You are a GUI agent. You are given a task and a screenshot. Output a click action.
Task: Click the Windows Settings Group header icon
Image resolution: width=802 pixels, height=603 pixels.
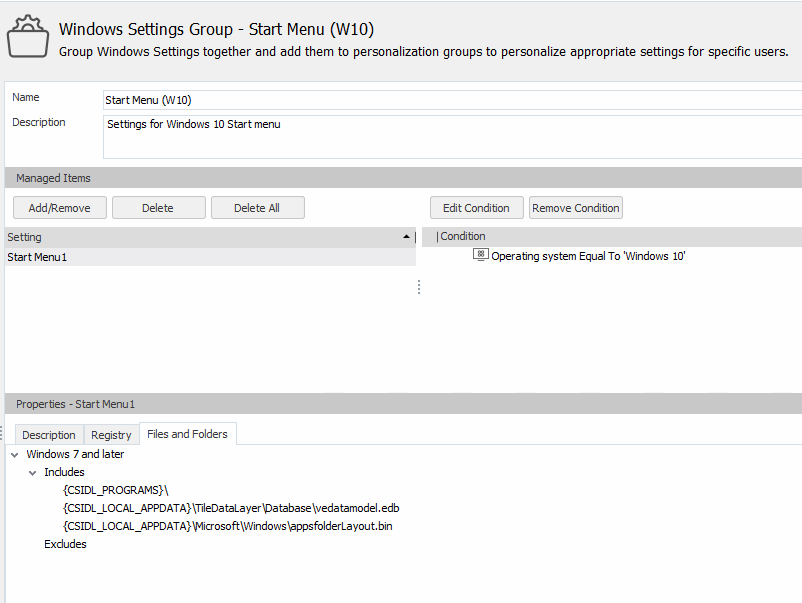(28, 37)
